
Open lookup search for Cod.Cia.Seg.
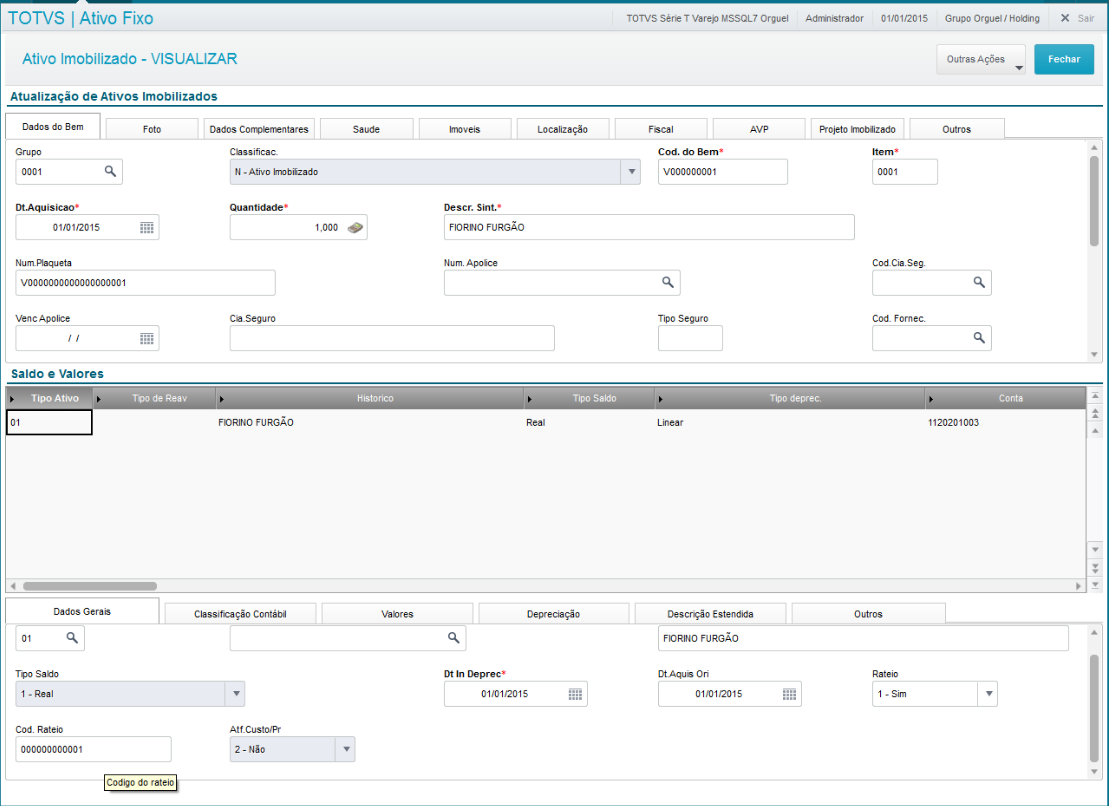pos(979,282)
